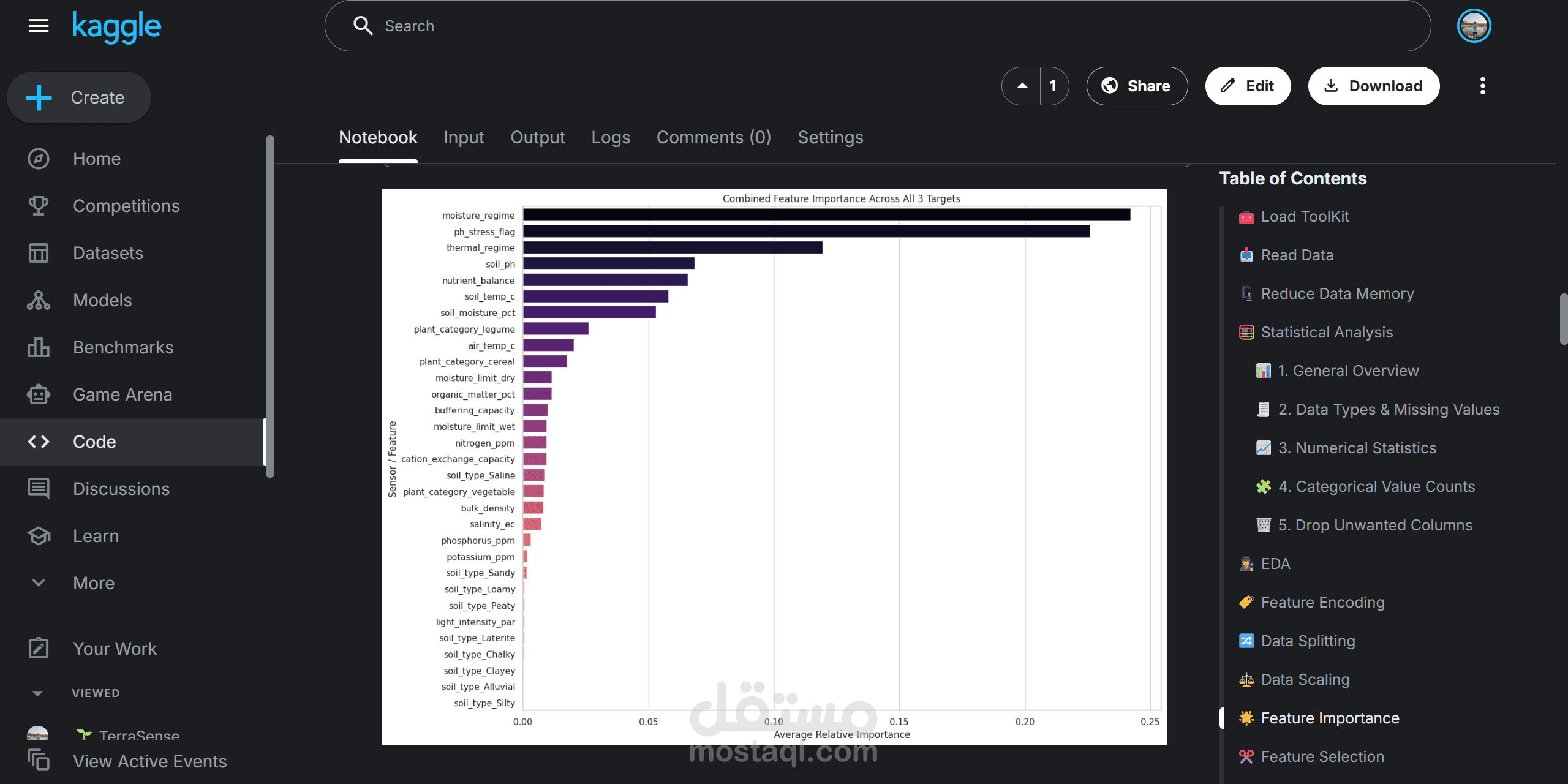Click the Edit notebook button

(1248, 86)
